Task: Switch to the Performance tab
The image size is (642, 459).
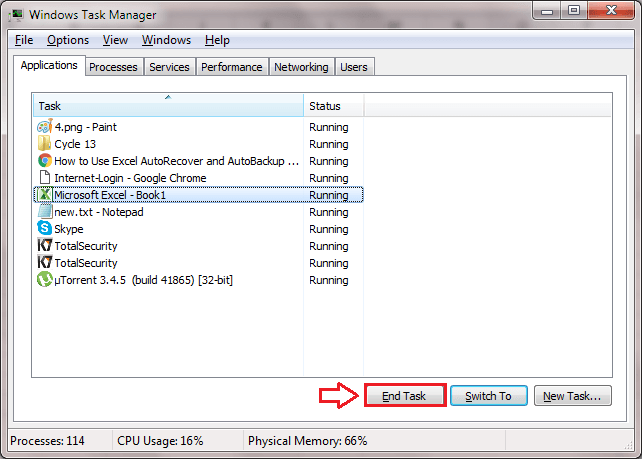Action: 232,67
